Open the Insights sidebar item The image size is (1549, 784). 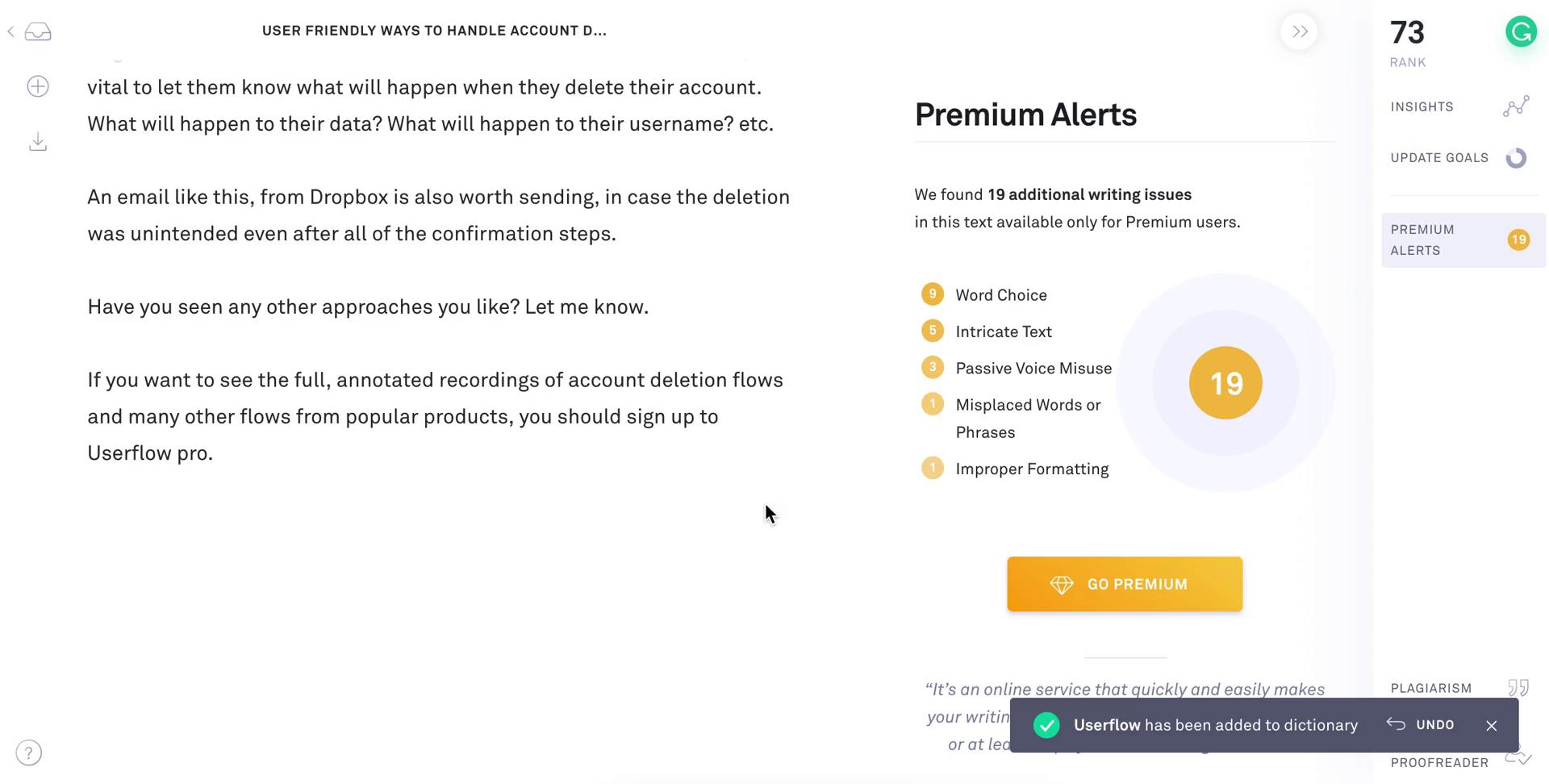point(1422,106)
